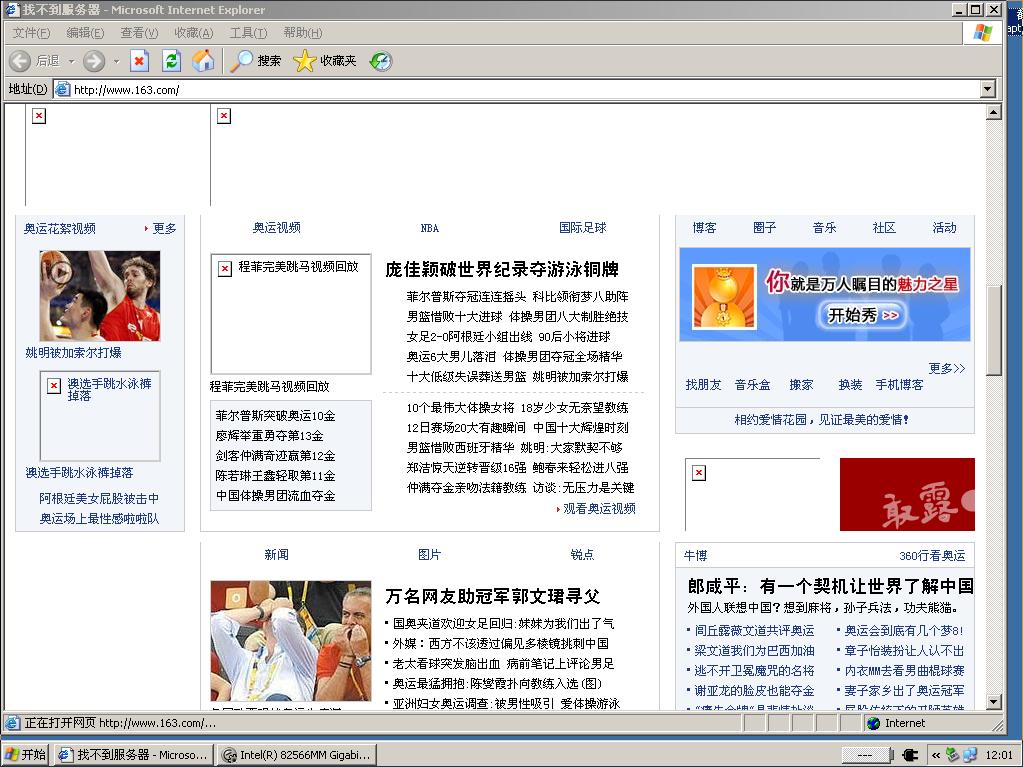Click the Refresh page icon

click(170, 60)
